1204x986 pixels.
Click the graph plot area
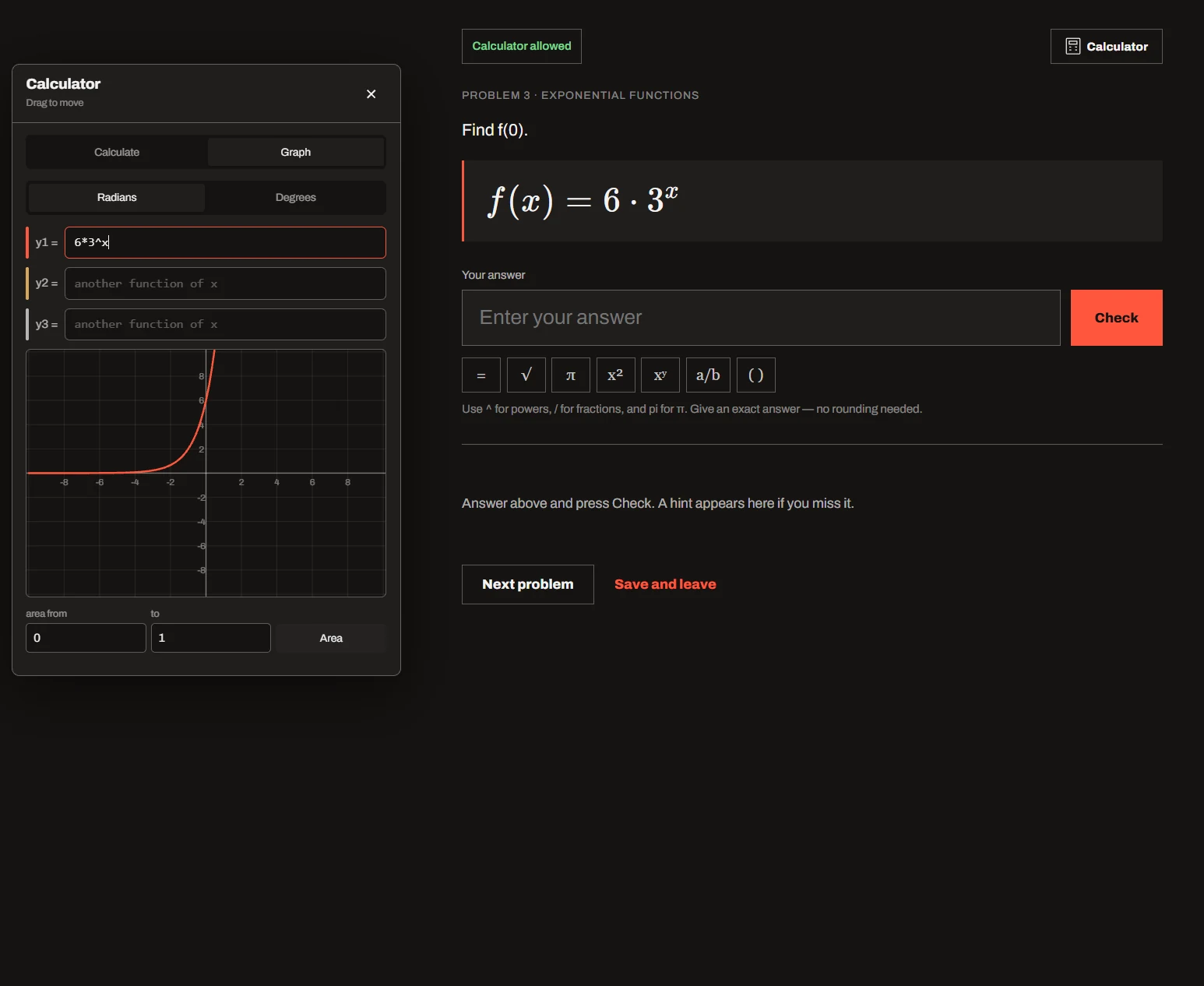tap(206, 473)
